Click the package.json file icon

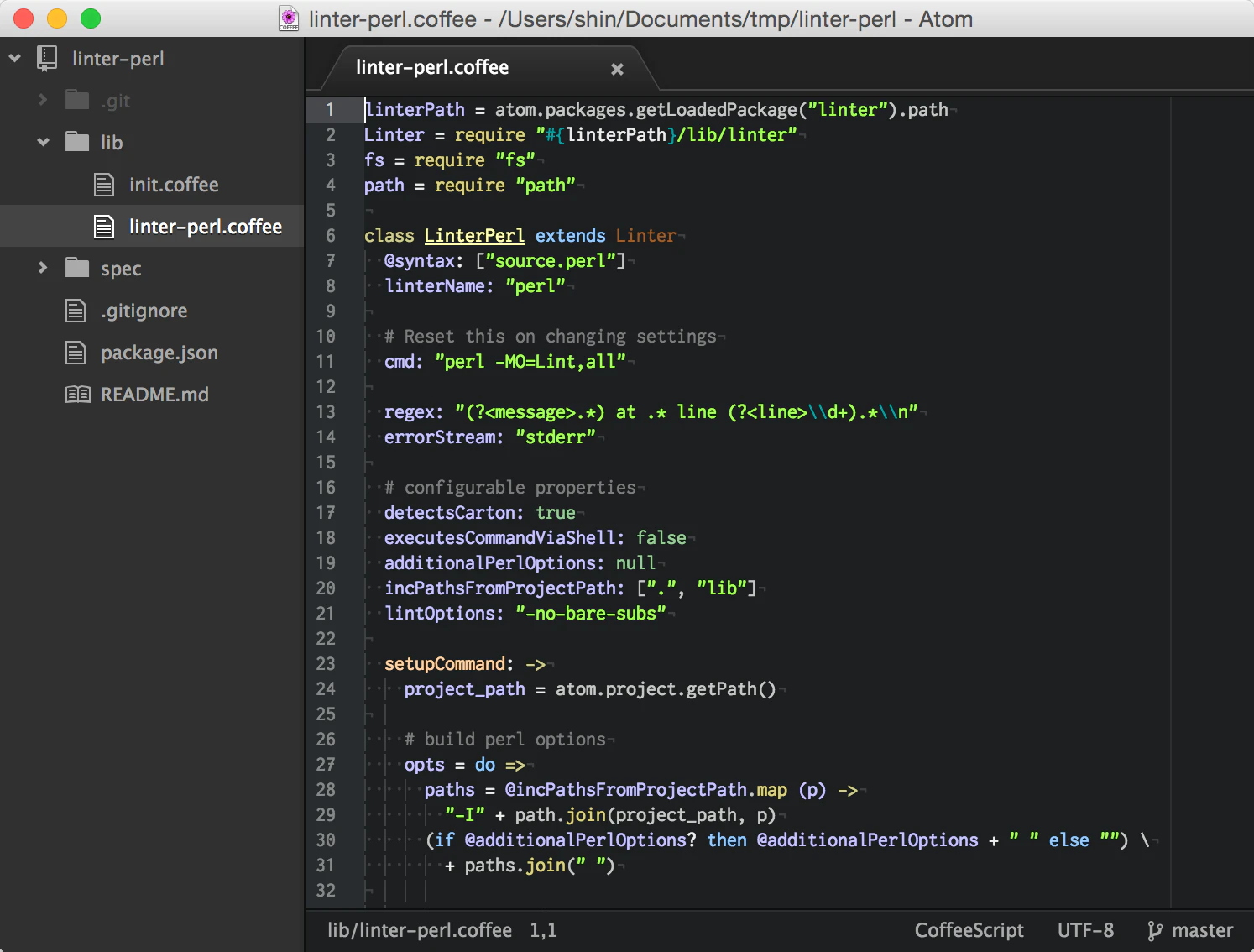(x=76, y=353)
